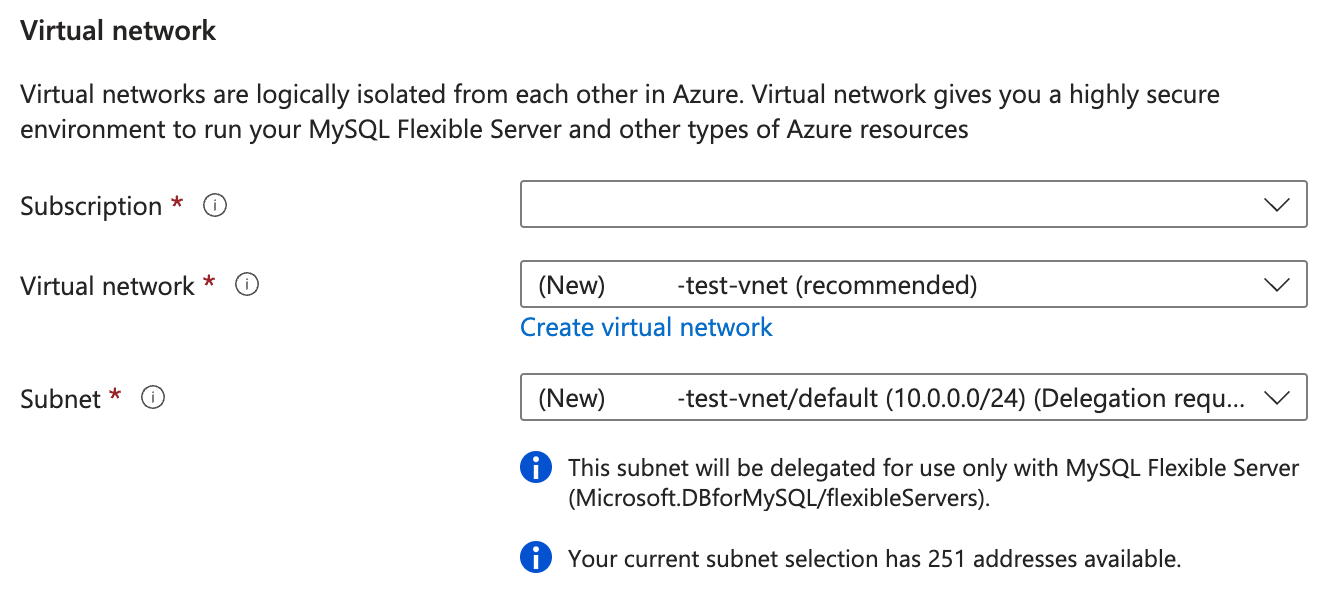Click the virtual networks description paragraph
This screenshot has width=1324, height=594.
point(619,112)
